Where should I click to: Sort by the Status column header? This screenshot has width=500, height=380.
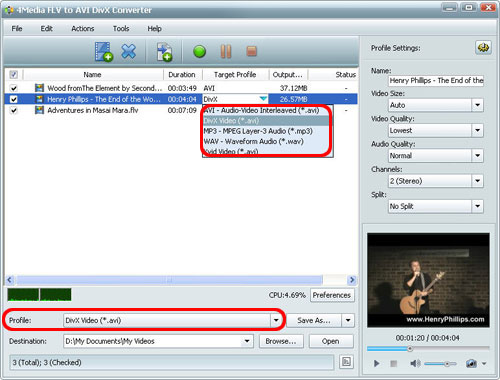tap(345, 74)
